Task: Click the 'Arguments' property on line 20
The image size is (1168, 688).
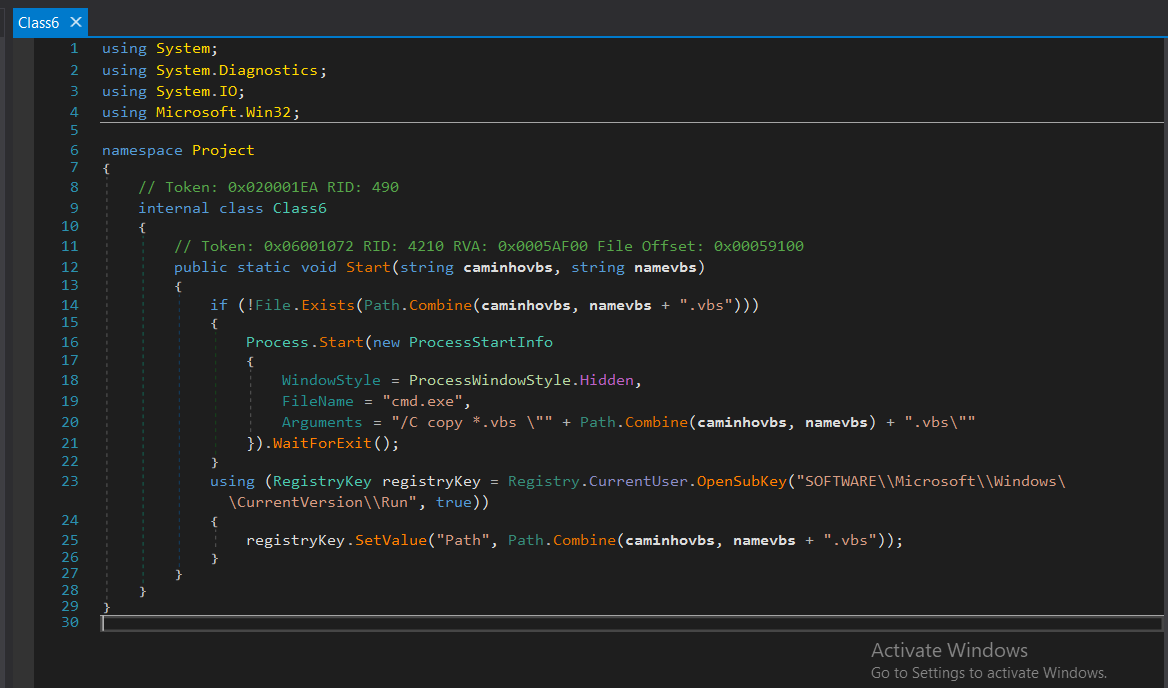Action: (x=322, y=421)
